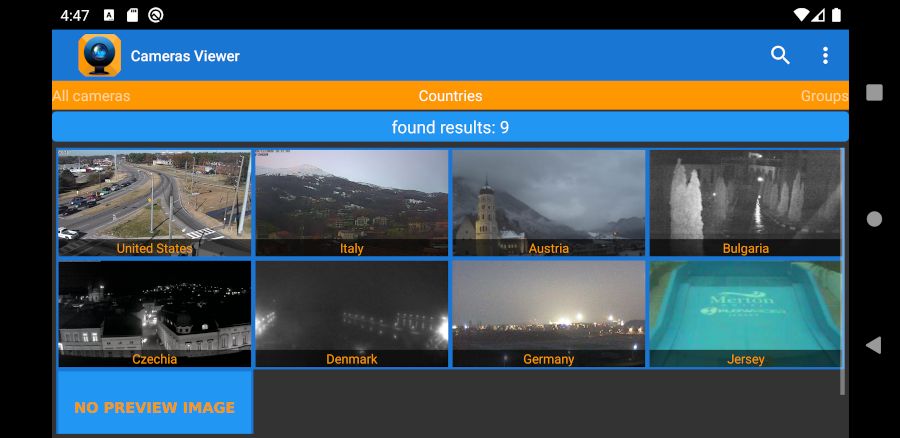Click the found results: 9 bar
Screen dimensions: 900x438
point(450,127)
